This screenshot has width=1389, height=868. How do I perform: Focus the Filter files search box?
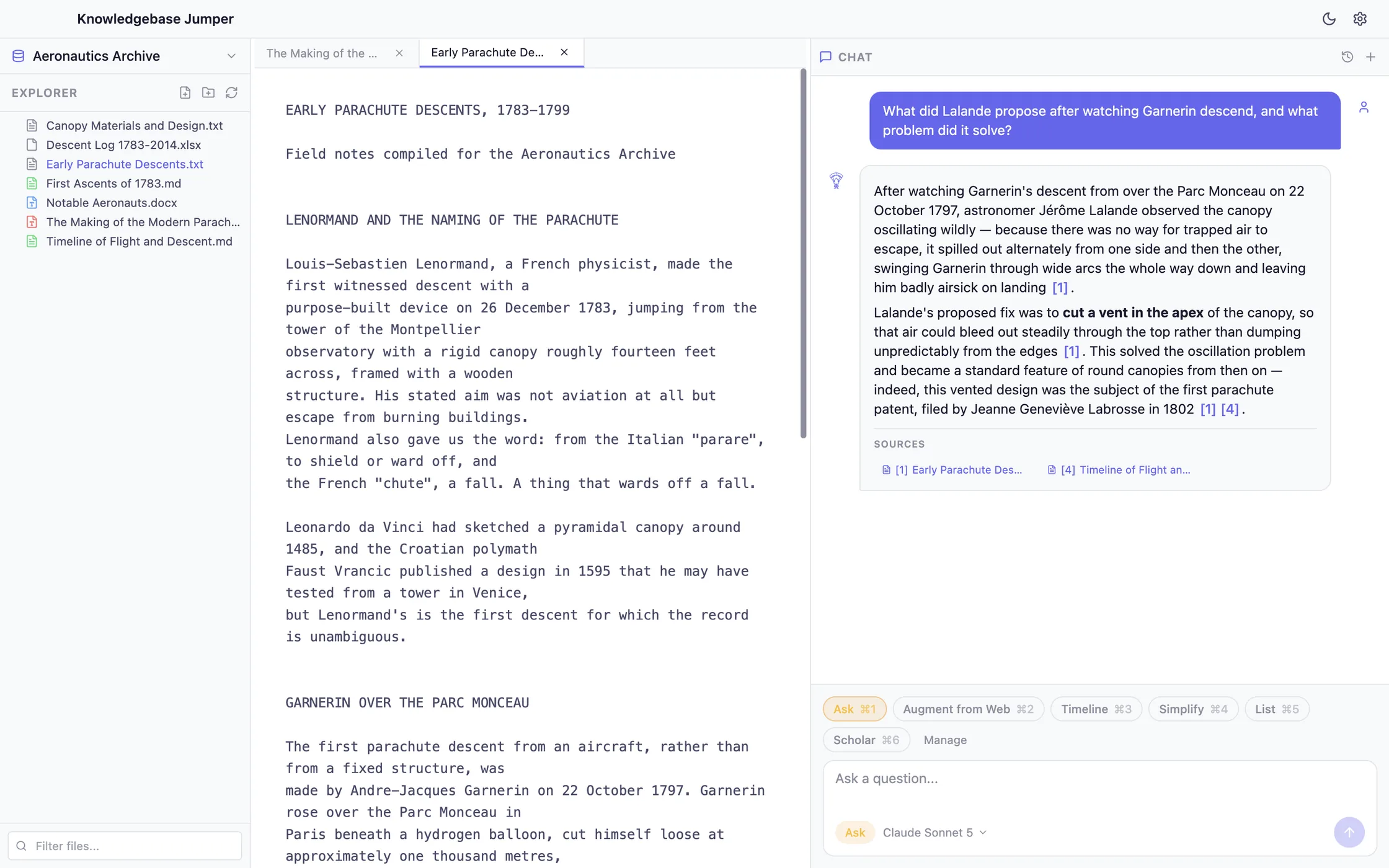coord(125,846)
